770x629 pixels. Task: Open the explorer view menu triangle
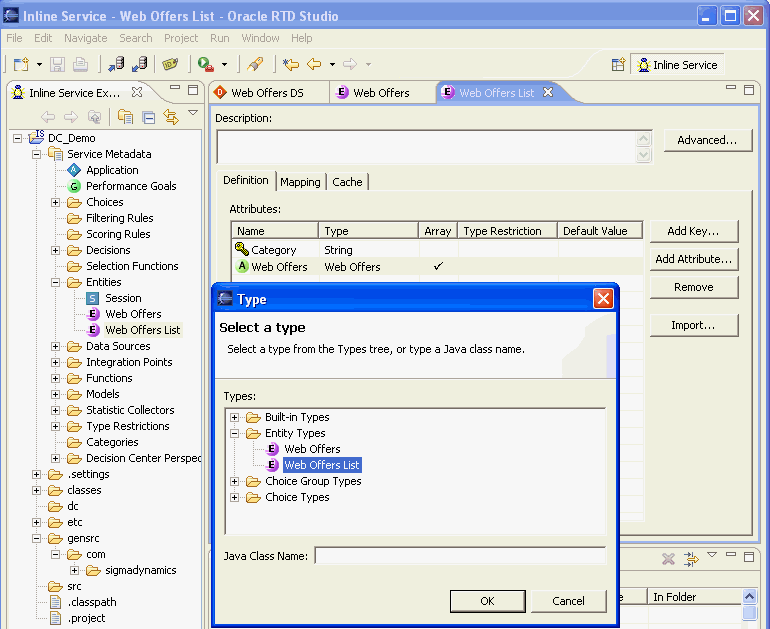coord(193,113)
